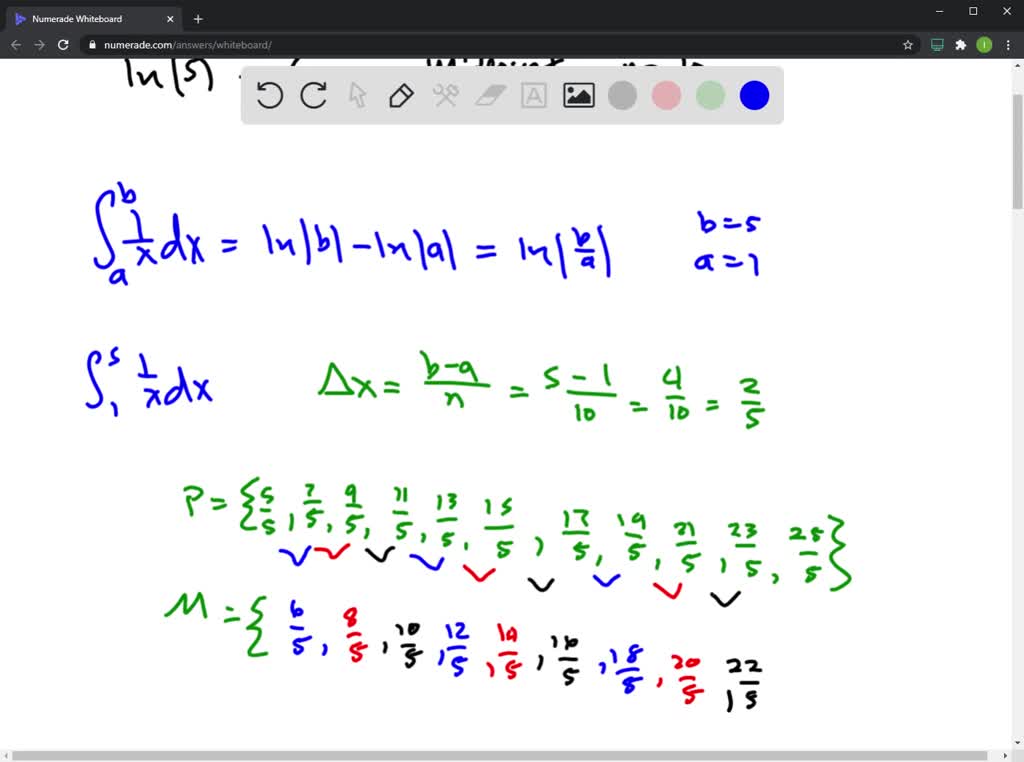The width and height of the screenshot is (1024, 762).
Task: Click the browser back button
Action: pos(15,44)
